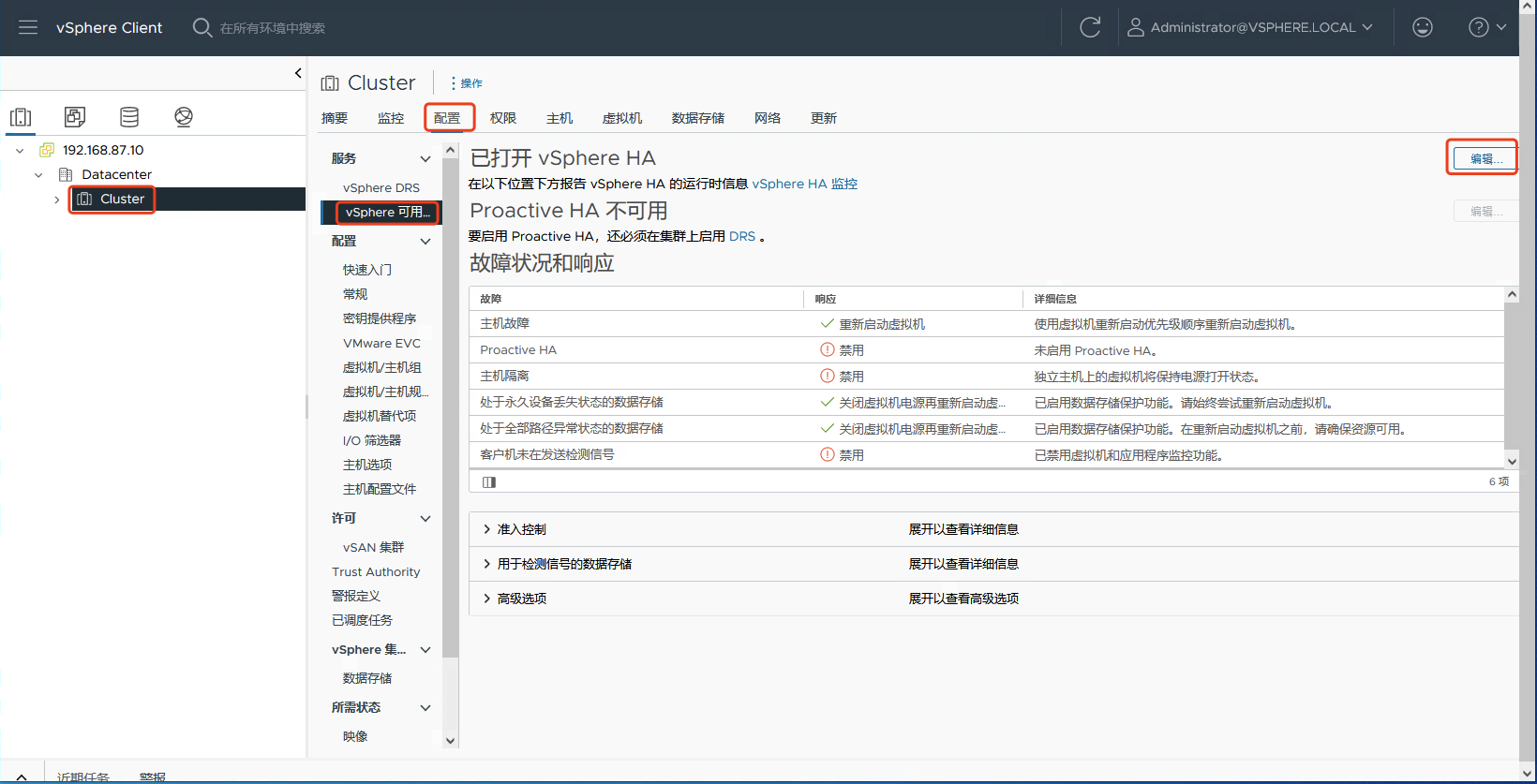The height and width of the screenshot is (784, 1537).
Task: Open 常规 settings page
Action: point(355,294)
